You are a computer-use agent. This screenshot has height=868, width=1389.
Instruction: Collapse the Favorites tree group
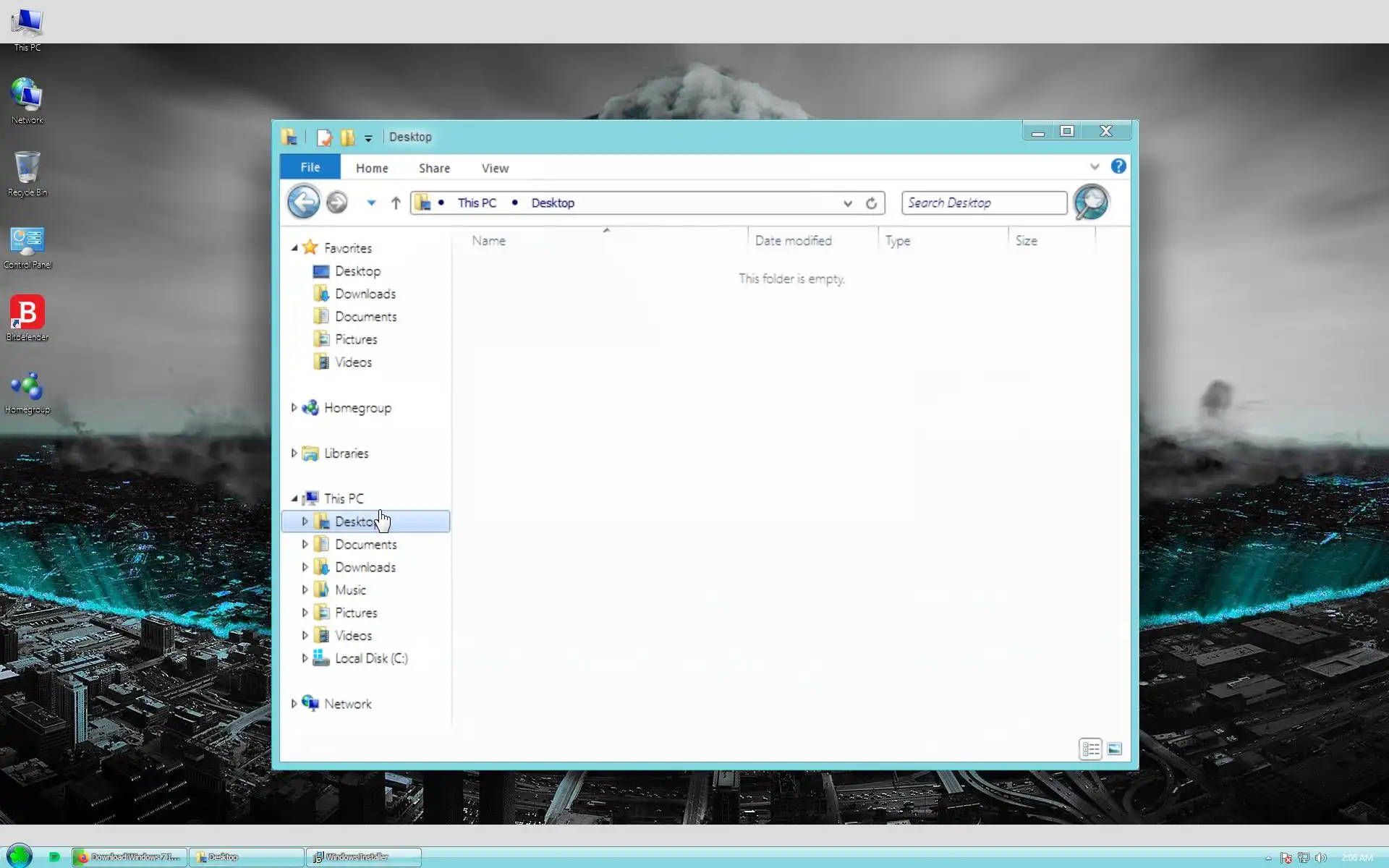[294, 248]
